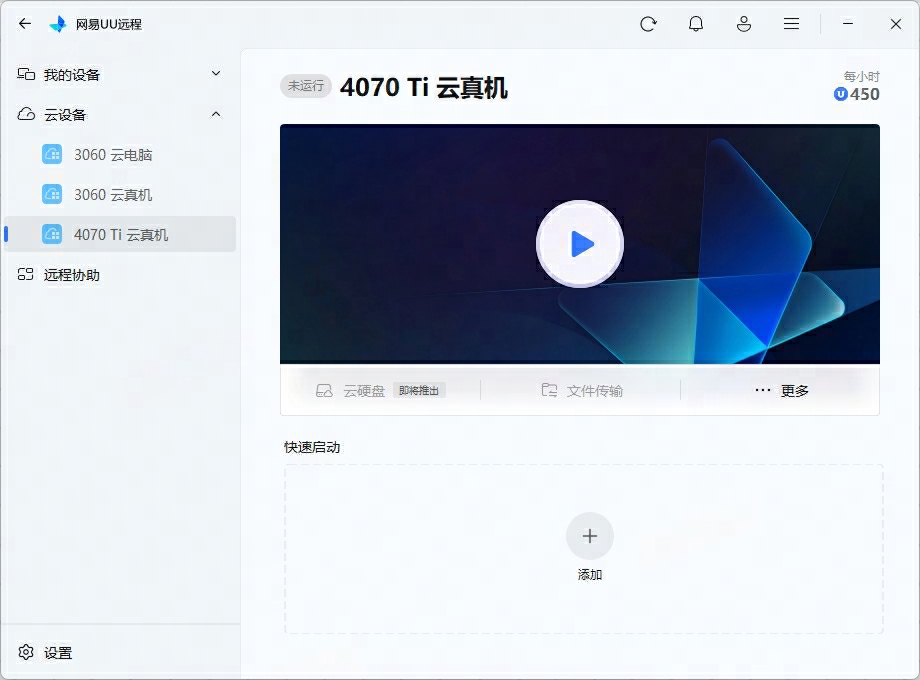Open 文件传输

tap(581, 391)
